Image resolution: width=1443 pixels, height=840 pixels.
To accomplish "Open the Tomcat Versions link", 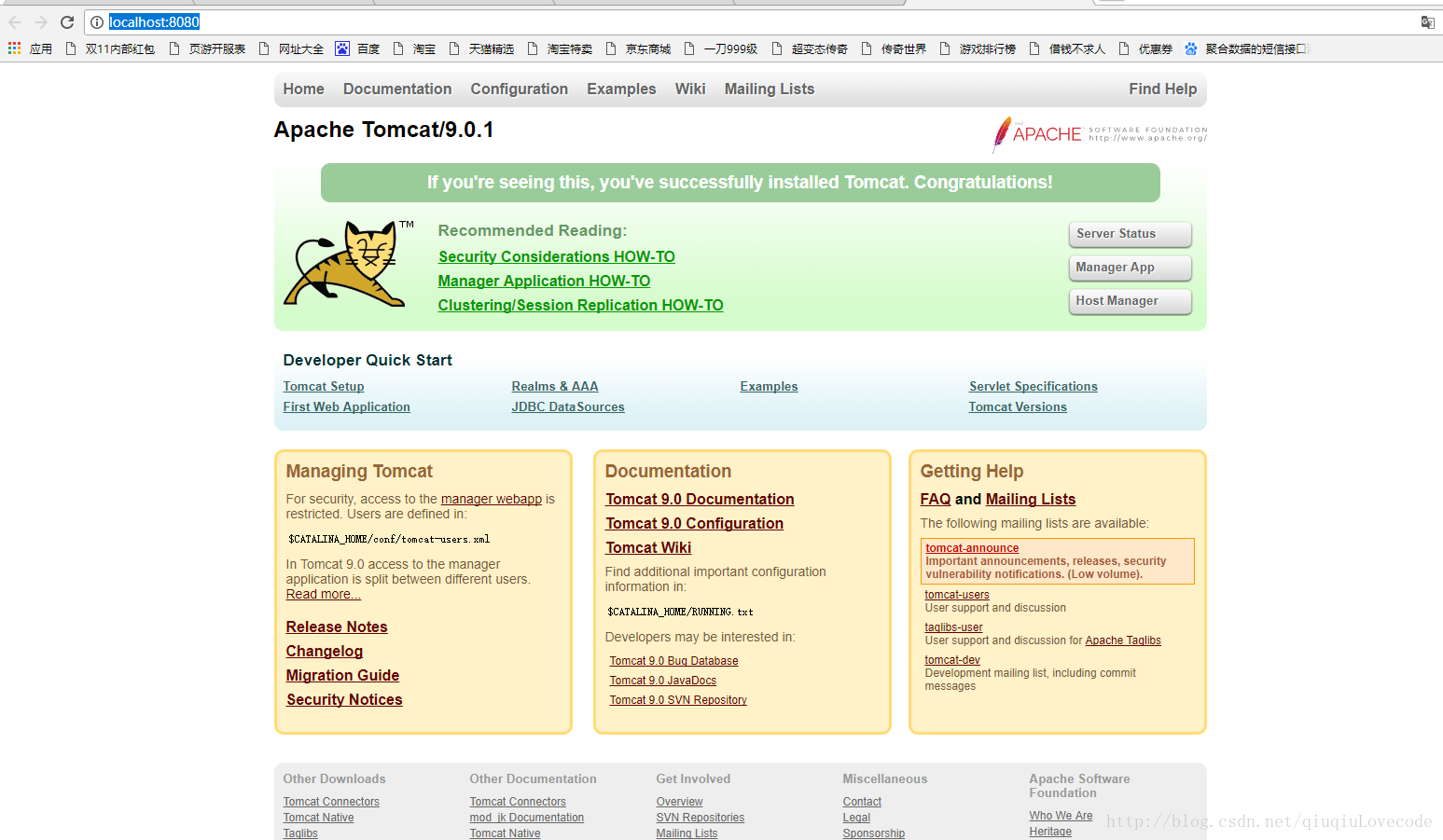I will tap(1018, 407).
